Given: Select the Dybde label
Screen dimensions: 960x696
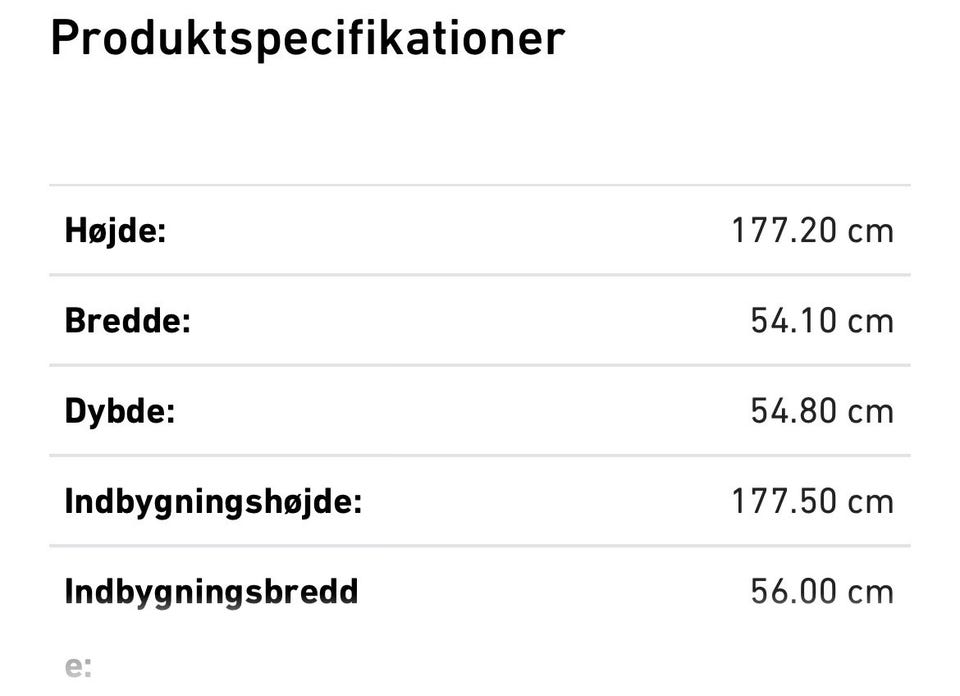Looking at the screenshot, I should coord(120,412).
